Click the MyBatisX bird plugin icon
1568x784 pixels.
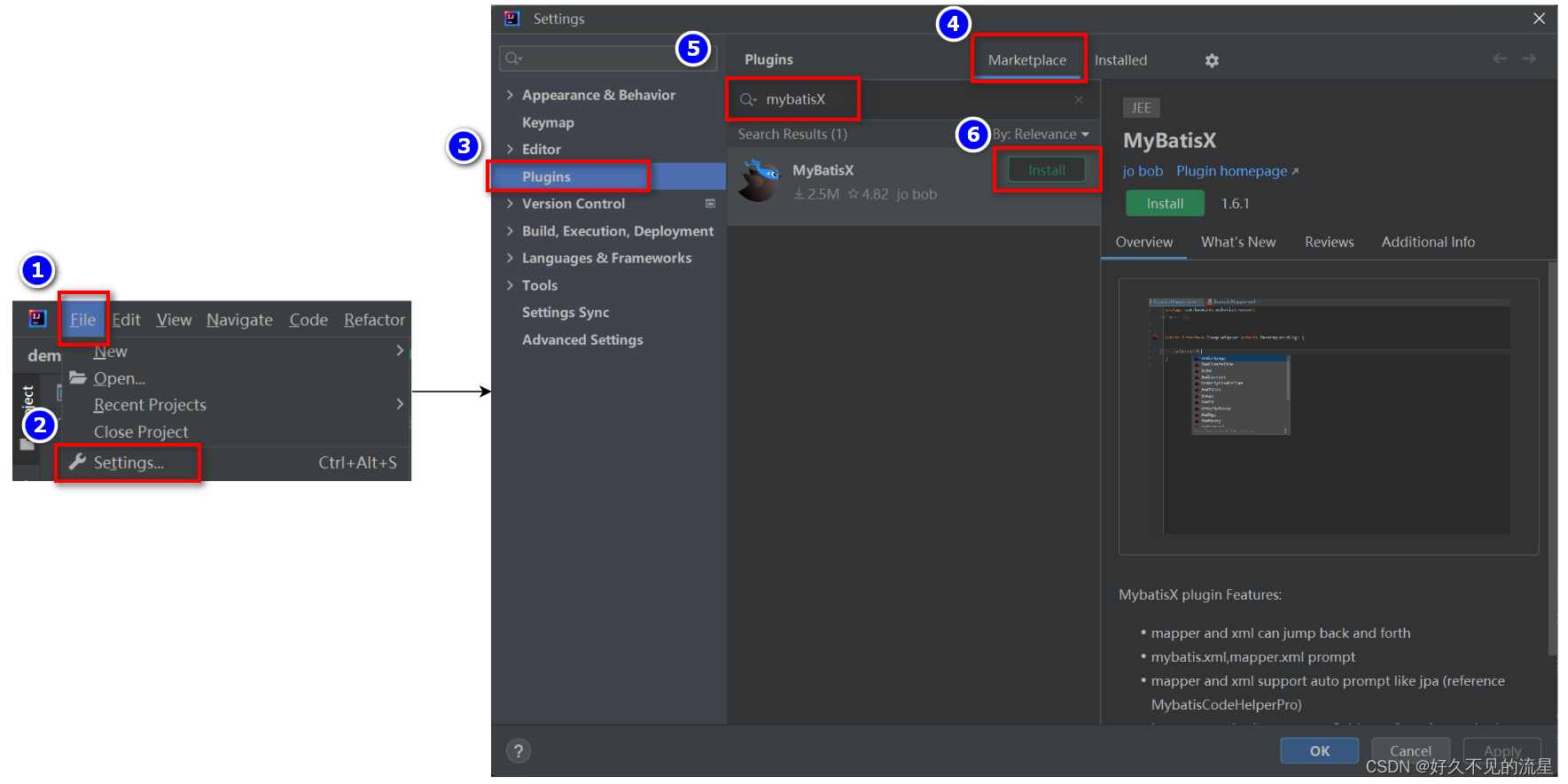760,181
